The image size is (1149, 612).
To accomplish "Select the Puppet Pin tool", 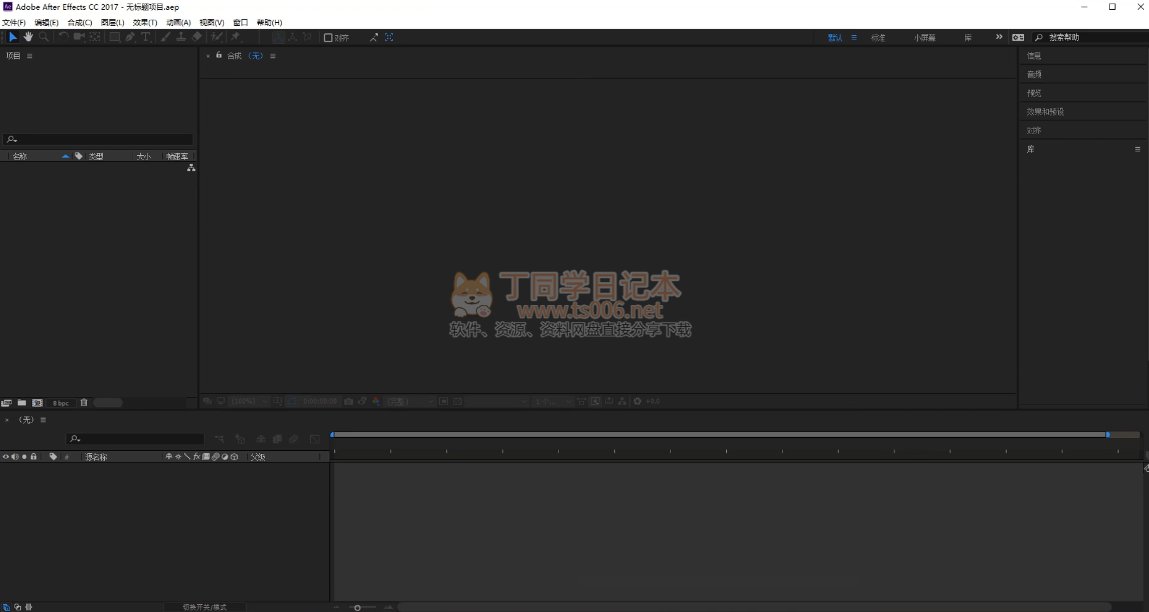I will (x=236, y=37).
